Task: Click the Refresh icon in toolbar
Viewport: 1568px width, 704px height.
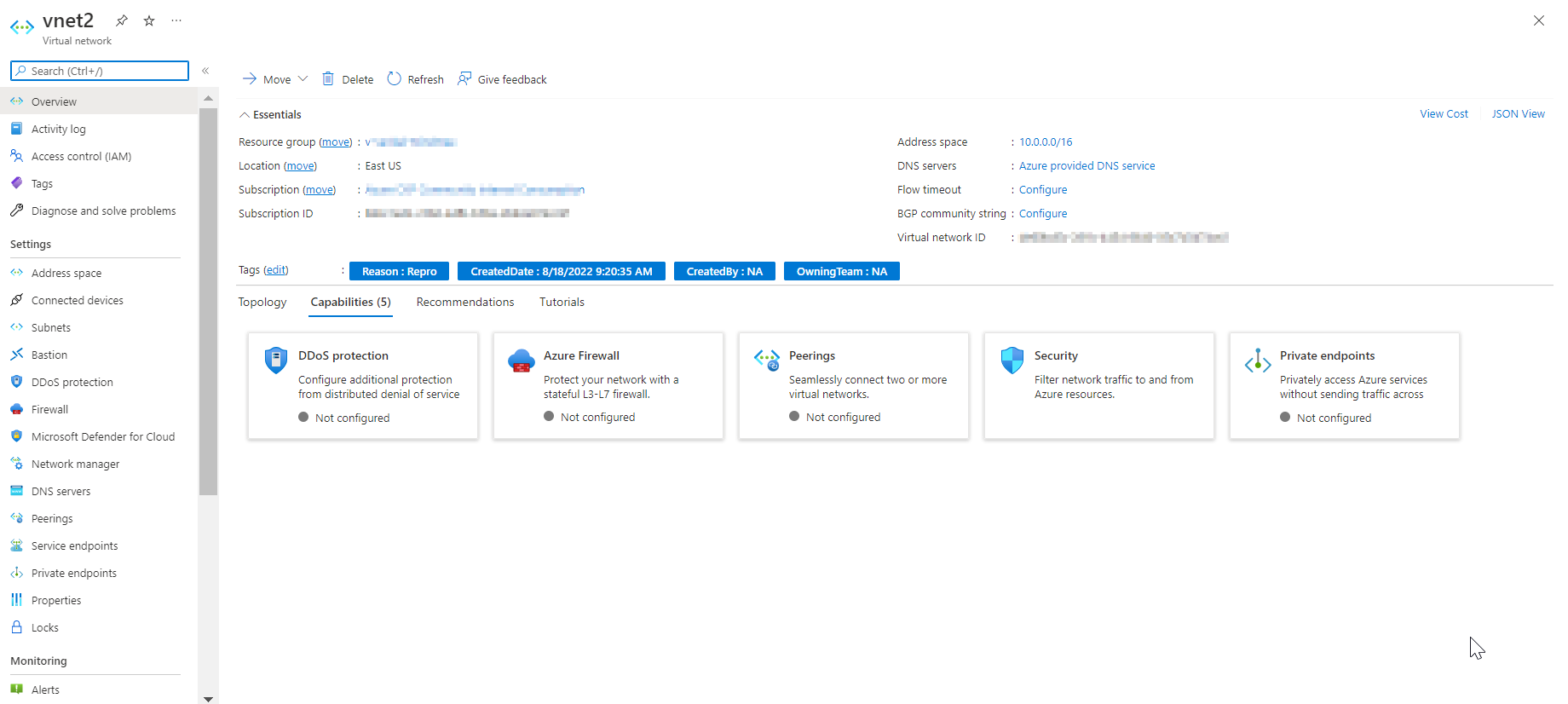Action: [x=394, y=79]
